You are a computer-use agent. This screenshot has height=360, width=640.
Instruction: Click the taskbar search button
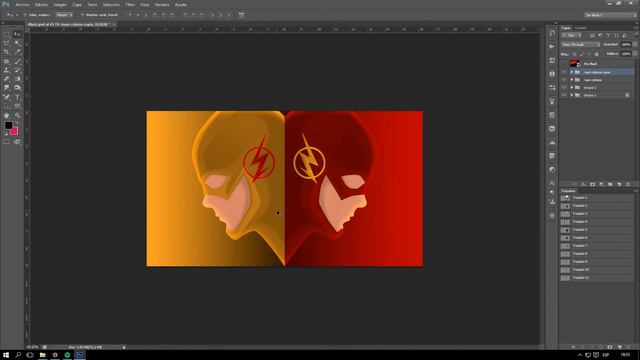(x=18, y=355)
